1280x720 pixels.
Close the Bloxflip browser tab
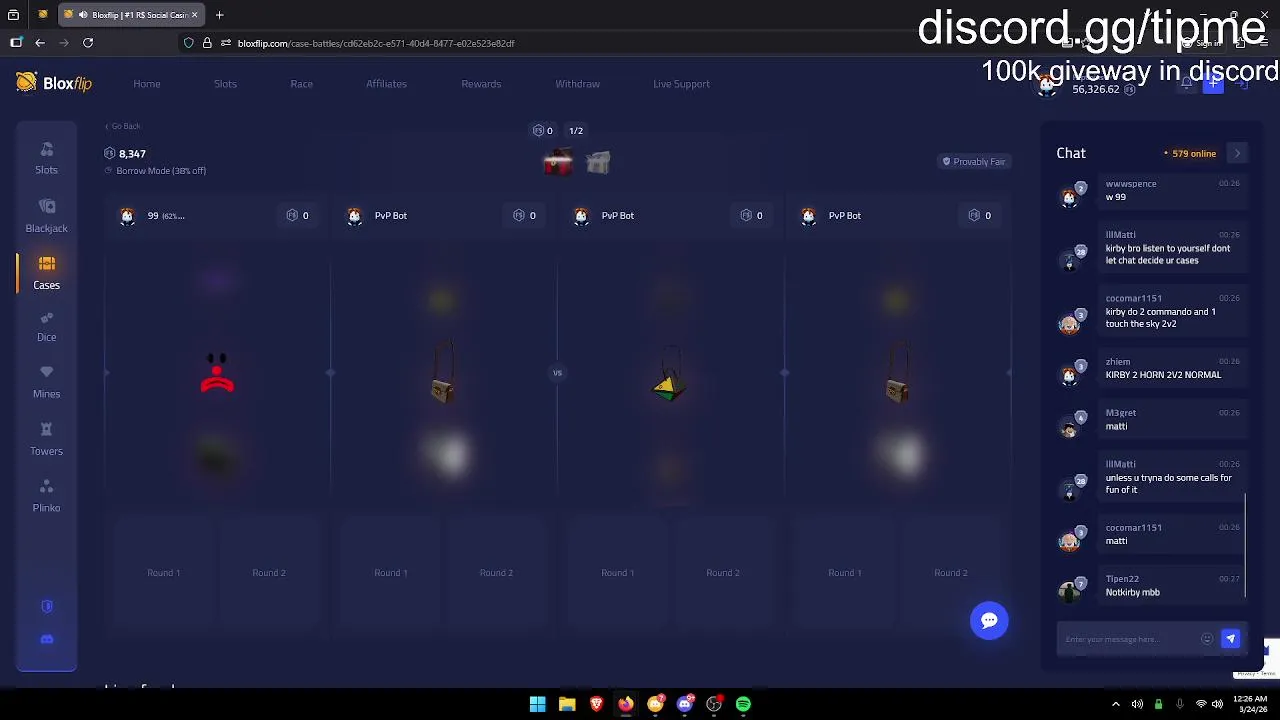click(x=194, y=15)
